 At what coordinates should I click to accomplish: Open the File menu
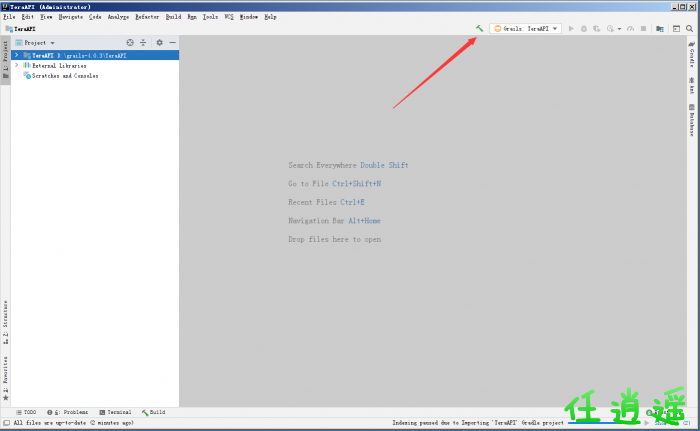pos(9,17)
